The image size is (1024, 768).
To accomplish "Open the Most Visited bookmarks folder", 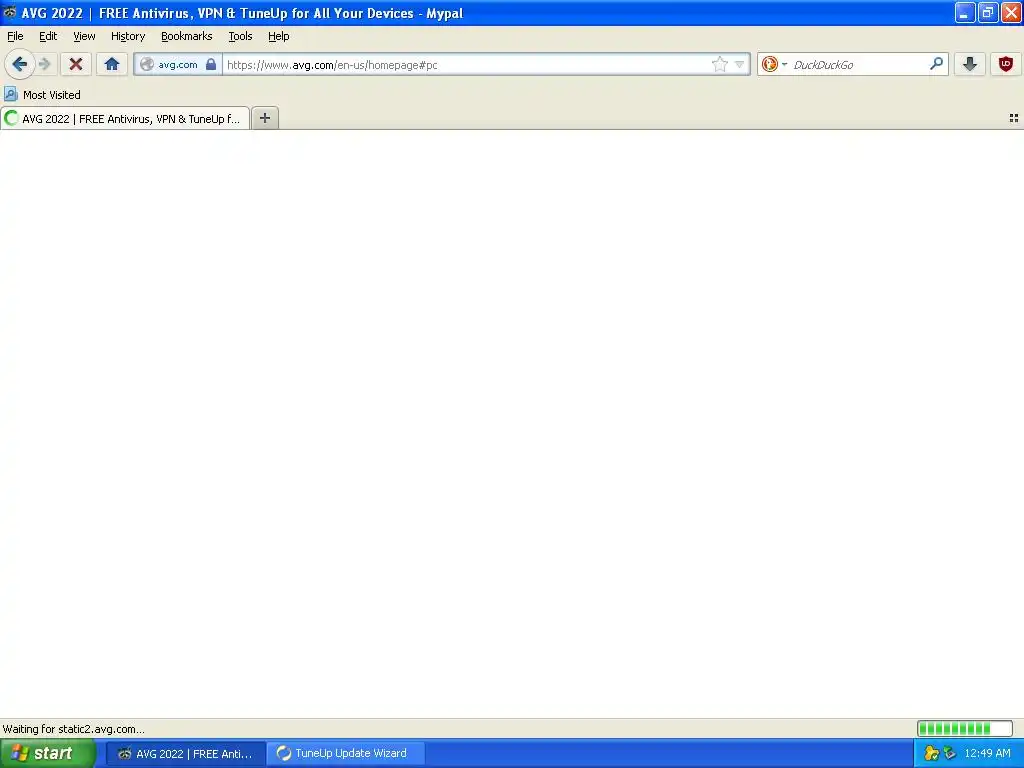I will [x=42, y=95].
